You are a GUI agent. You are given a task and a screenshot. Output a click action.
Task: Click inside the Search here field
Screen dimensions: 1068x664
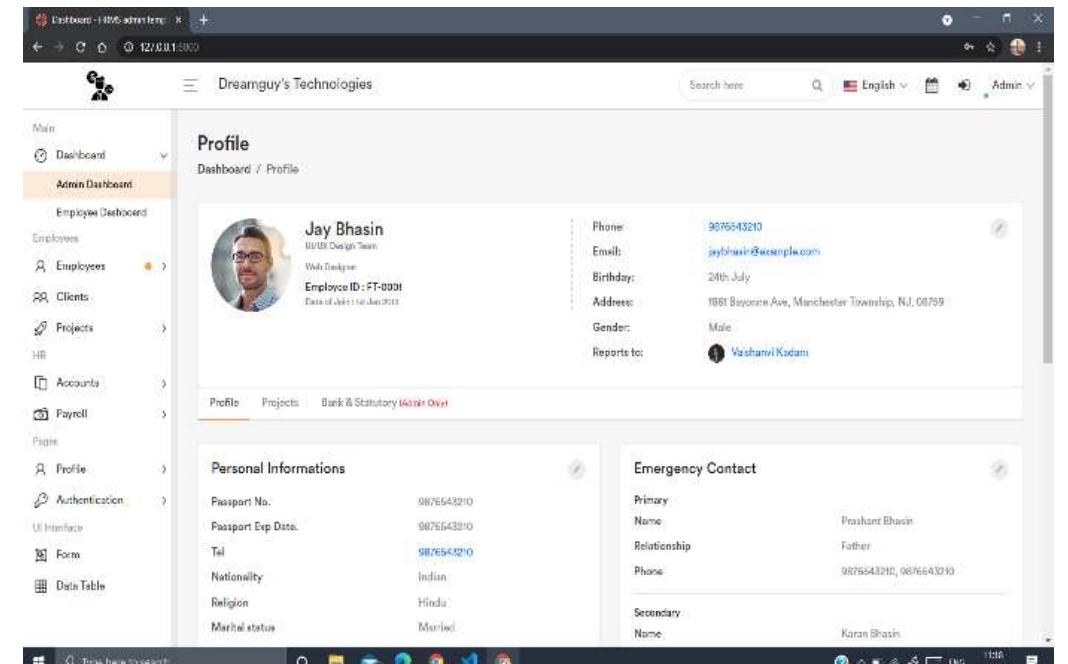point(751,85)
